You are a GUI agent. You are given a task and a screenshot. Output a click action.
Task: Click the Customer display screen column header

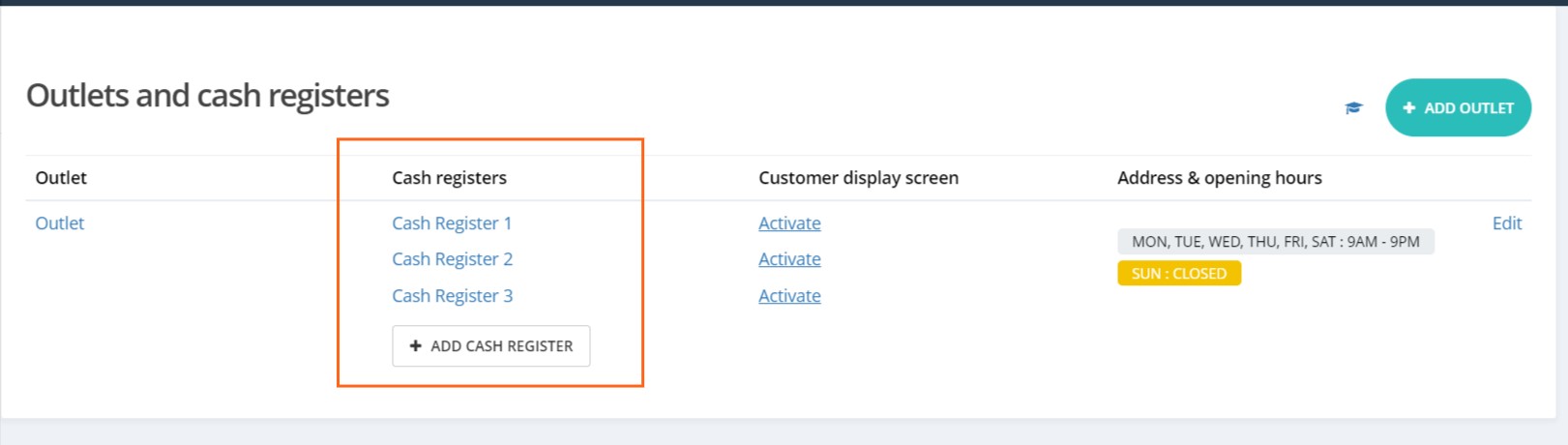coord(858,178)
